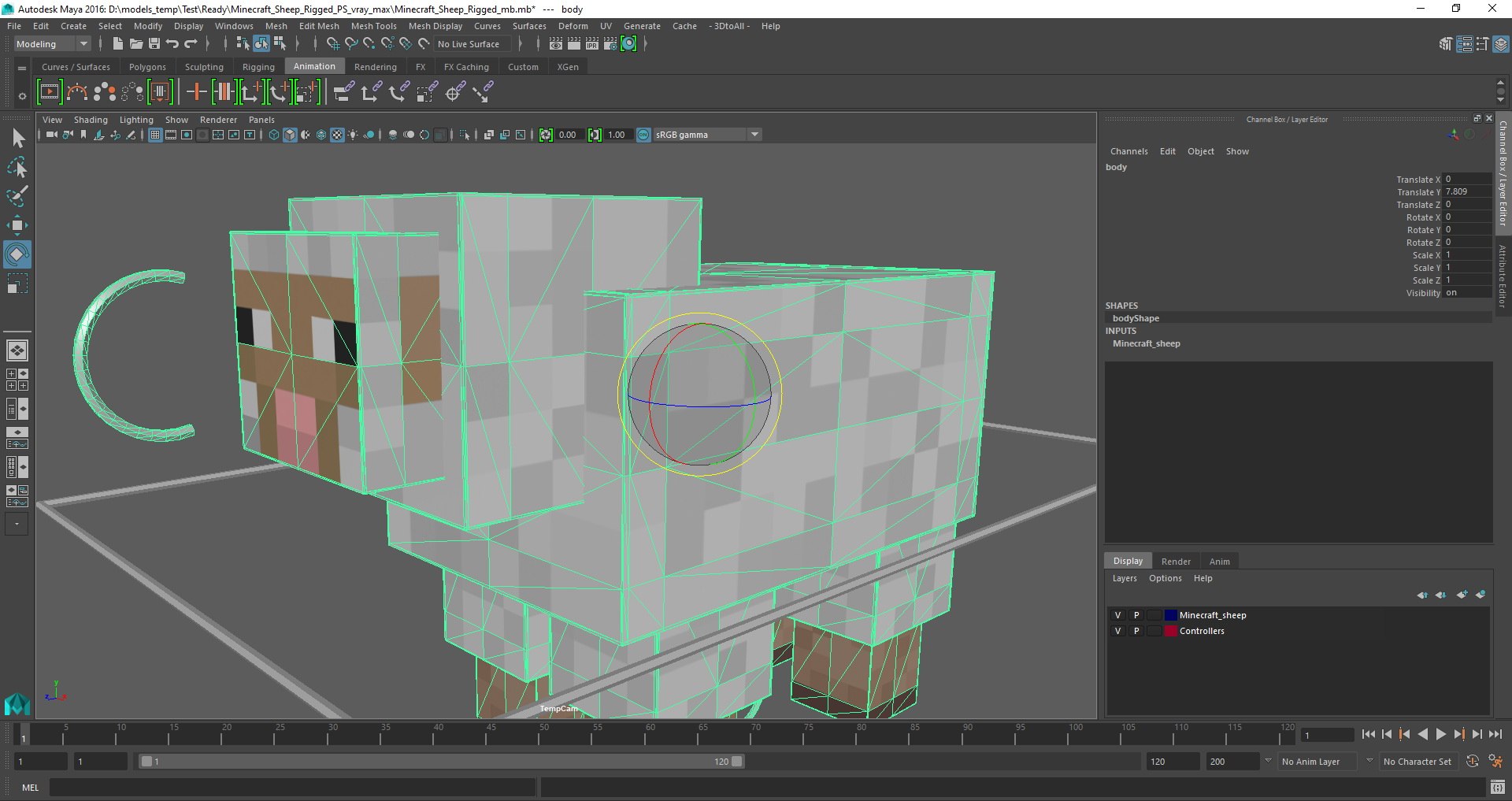The width and height of the screenshot is (1512, 801).
Task: Toggle playback P of Minecraft_sheep layer
Action: tap(1136, 615)
